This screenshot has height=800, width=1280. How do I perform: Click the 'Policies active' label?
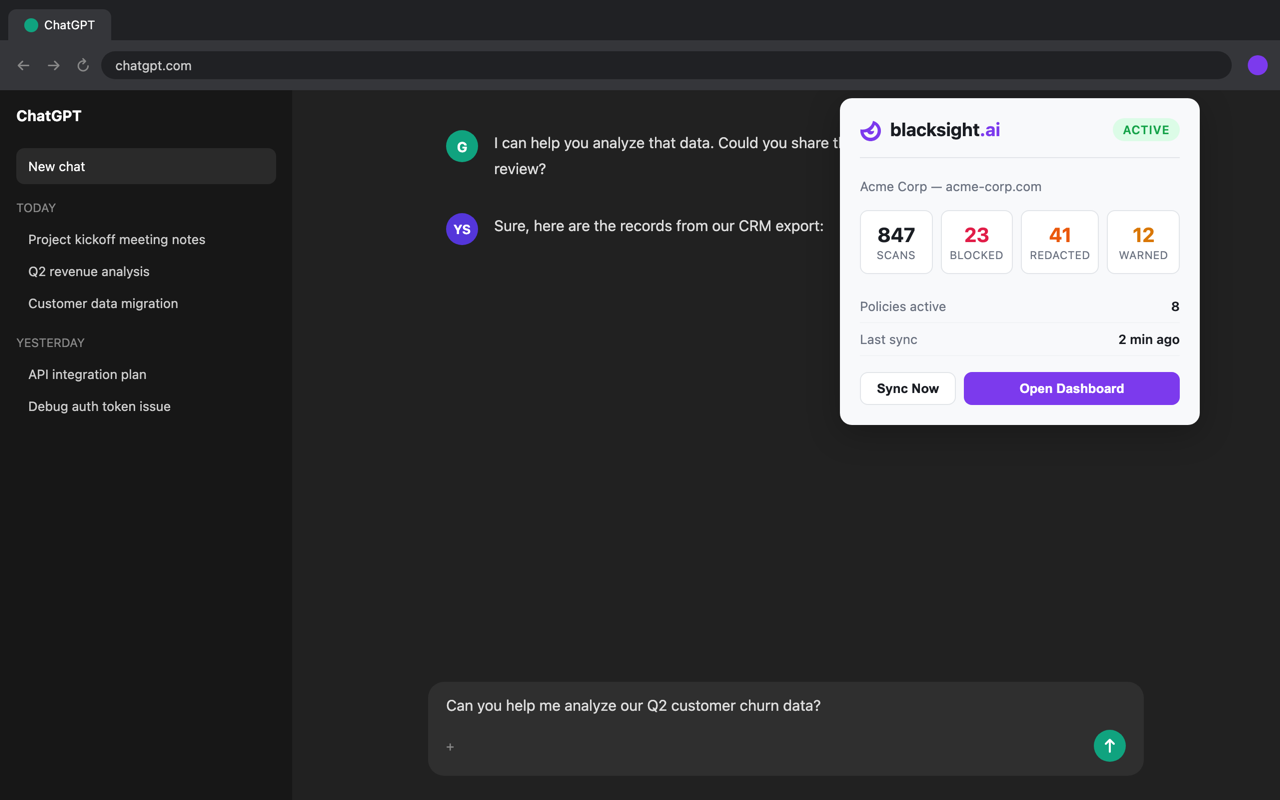pyautogui.click(x=903, y=306)
